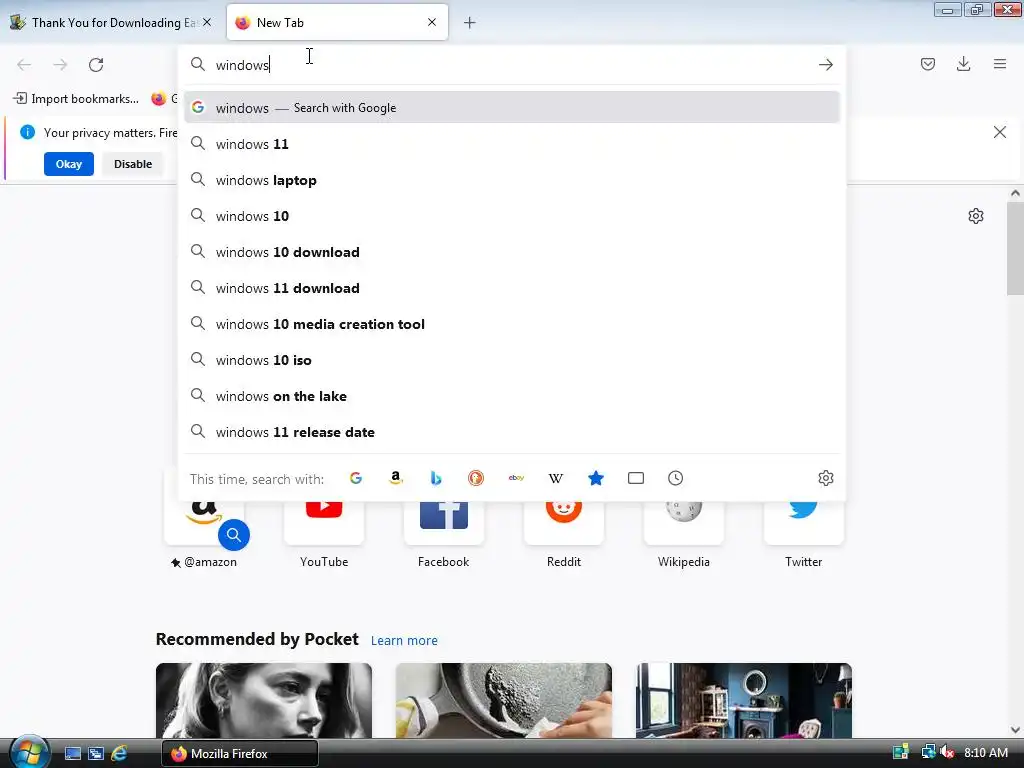Choose the 'windows laptop' suggestion
Image resolution: width=1024 pixels, height=768 pixels.
pos(511,180)
